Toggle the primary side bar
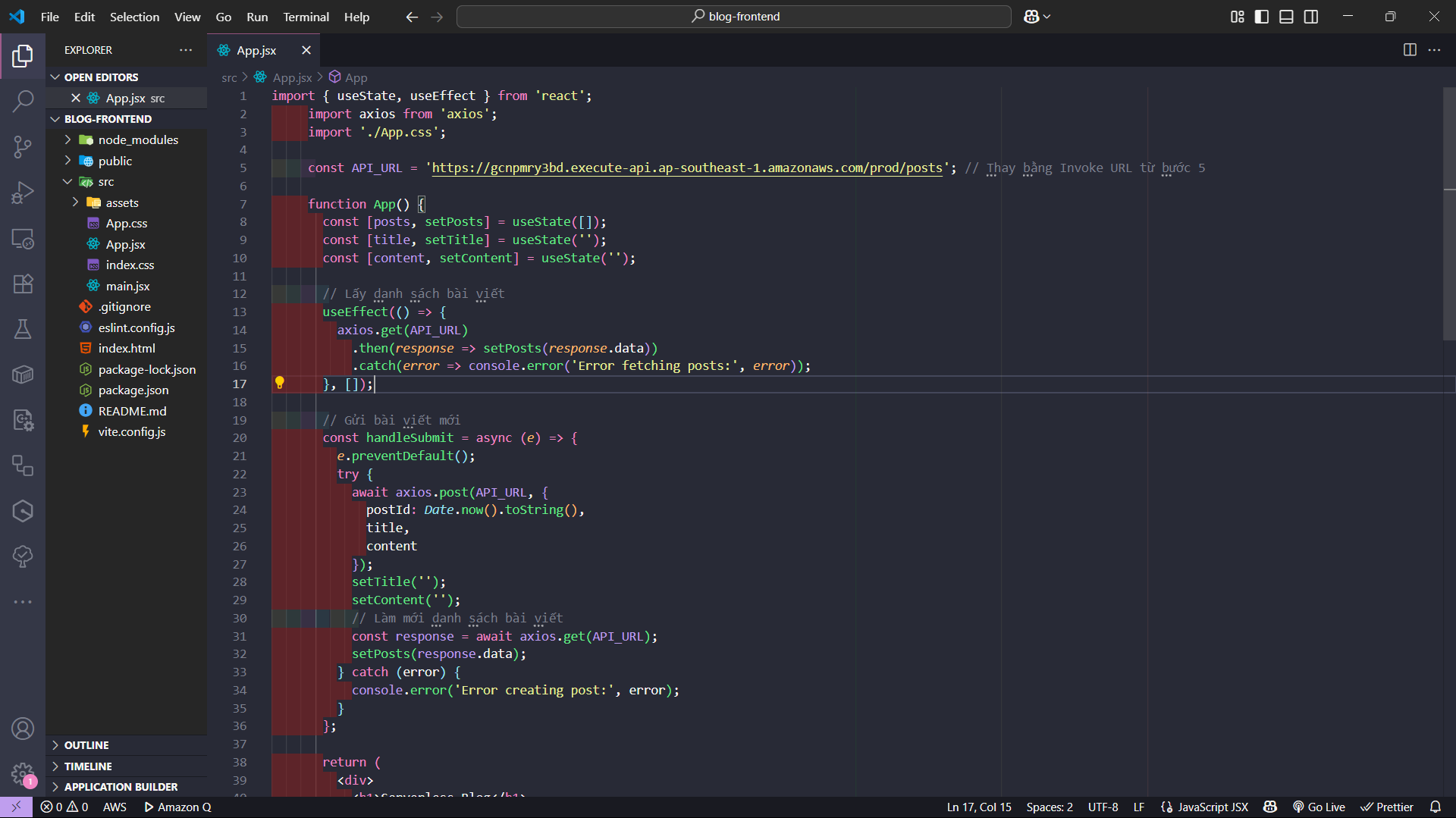This screenshot has width=1456, height=818. click(x=1262, y=17)
